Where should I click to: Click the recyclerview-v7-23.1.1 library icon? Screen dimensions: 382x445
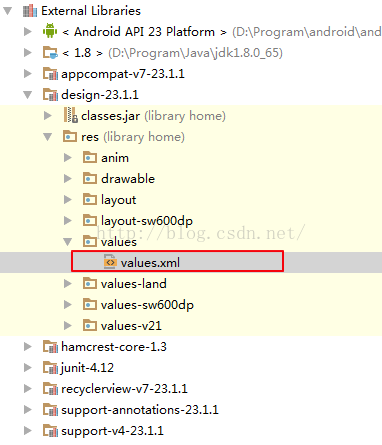[50, 389]
